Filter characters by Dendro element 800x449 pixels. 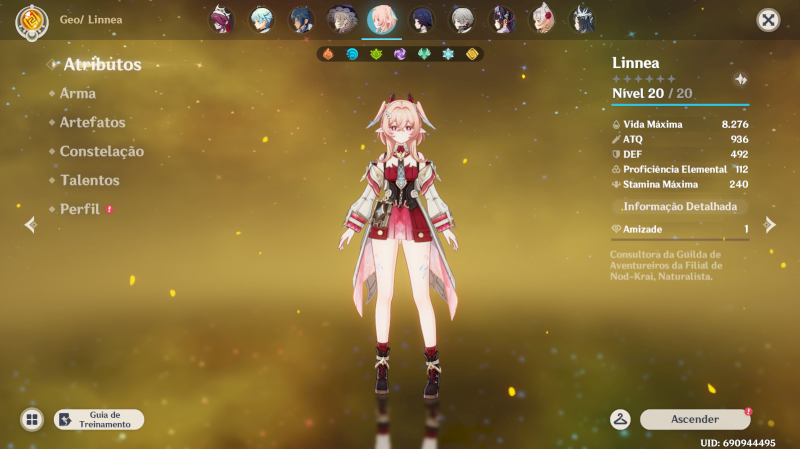click(x=376, y=54)
